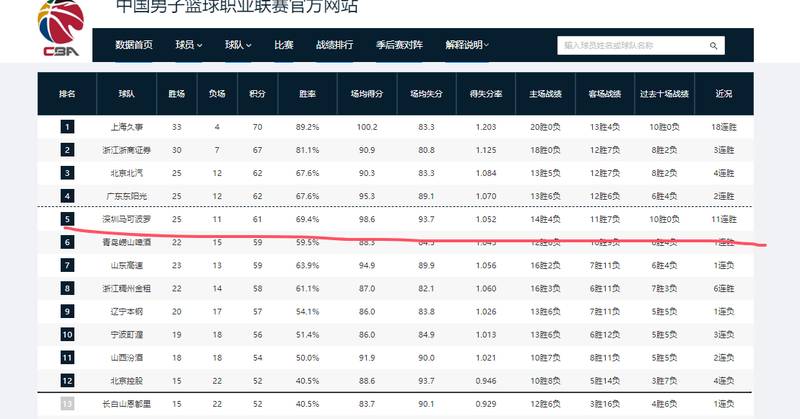Click the 20胜0负 home record cell
Screen dimensions: 800x419
point(545,127)
